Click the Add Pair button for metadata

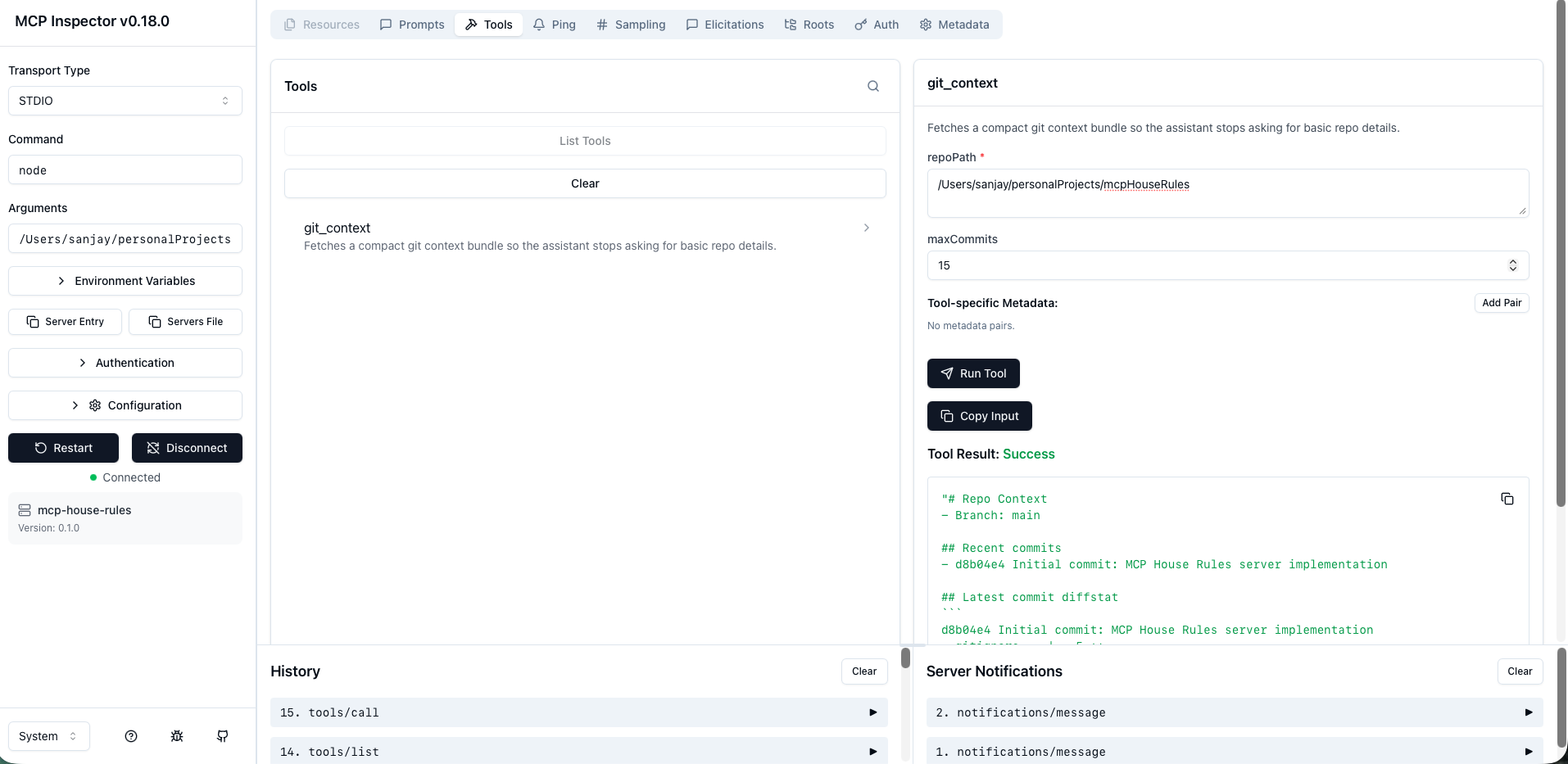(1502, 302)
